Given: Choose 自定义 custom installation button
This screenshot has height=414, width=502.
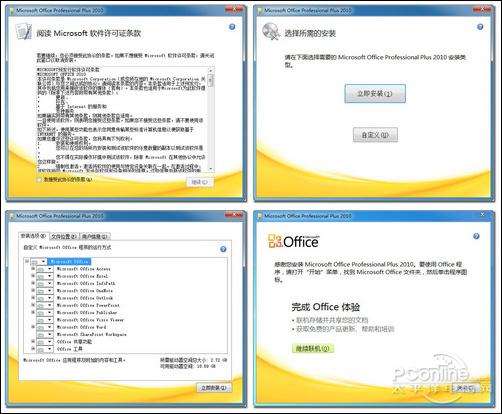Looking at the screenshot, I should 375,135.
